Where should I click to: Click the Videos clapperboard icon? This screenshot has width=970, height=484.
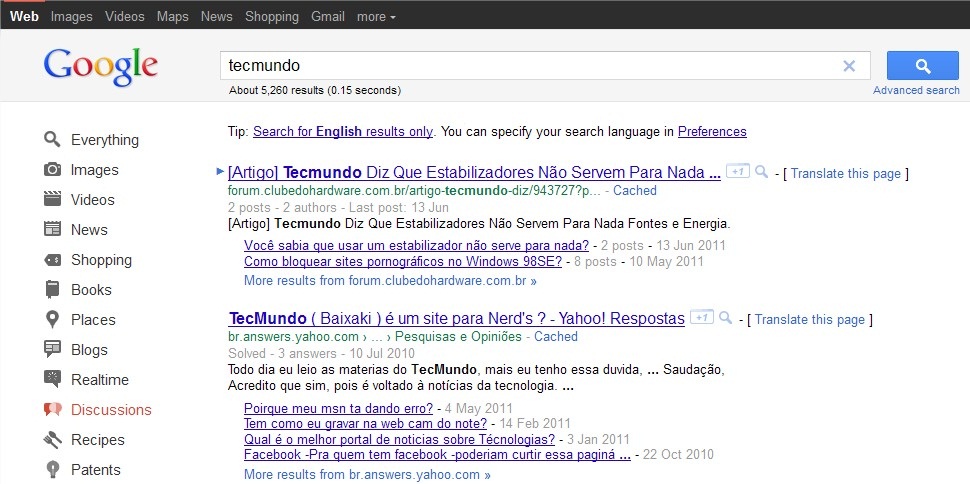[53, 199]
